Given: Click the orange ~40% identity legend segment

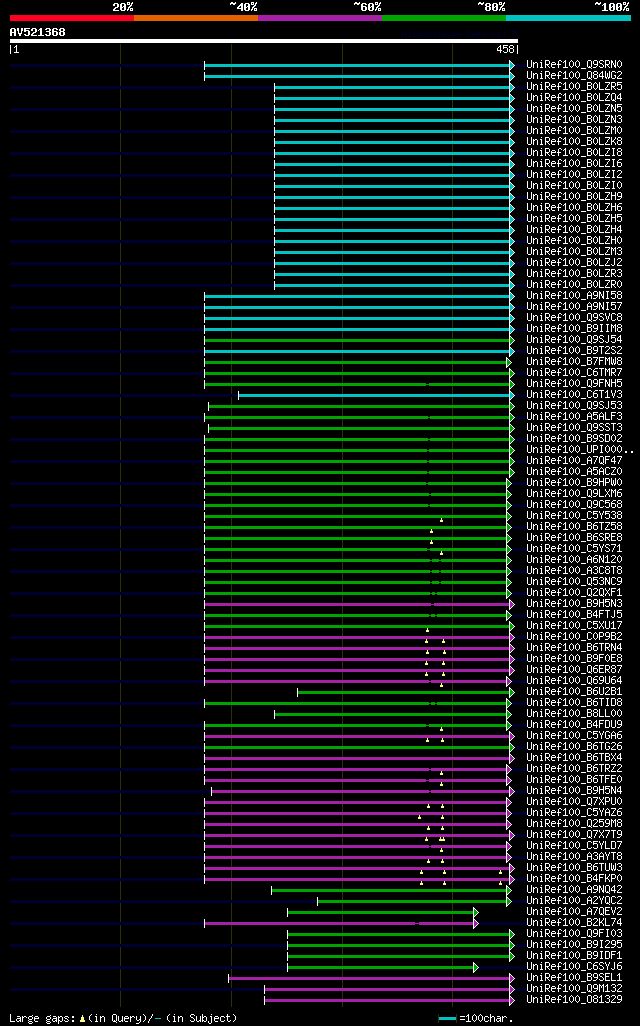Looking at the screenshot, I should [x=196, y=18].
